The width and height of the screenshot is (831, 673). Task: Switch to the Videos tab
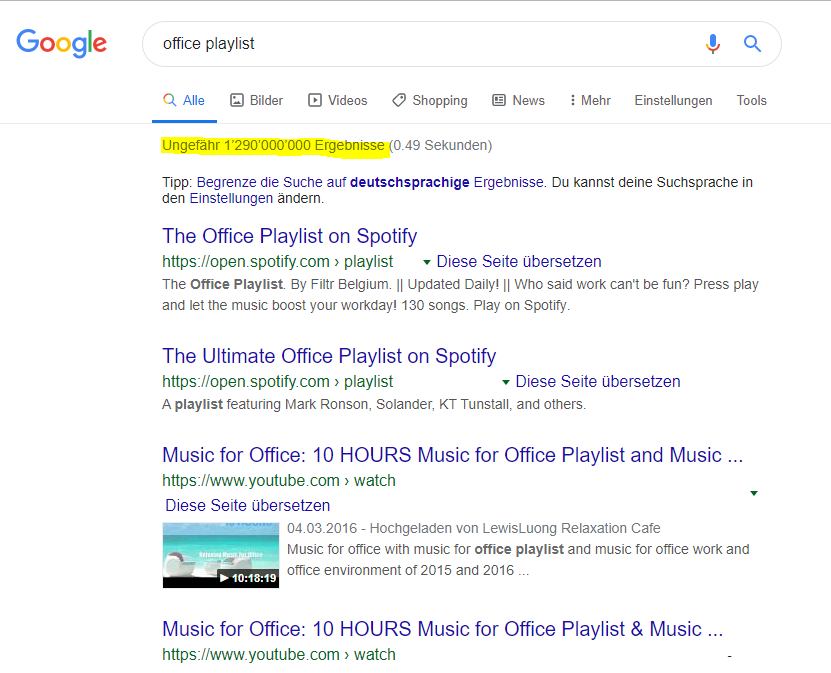pyautogui.click(x=338, y=100)
